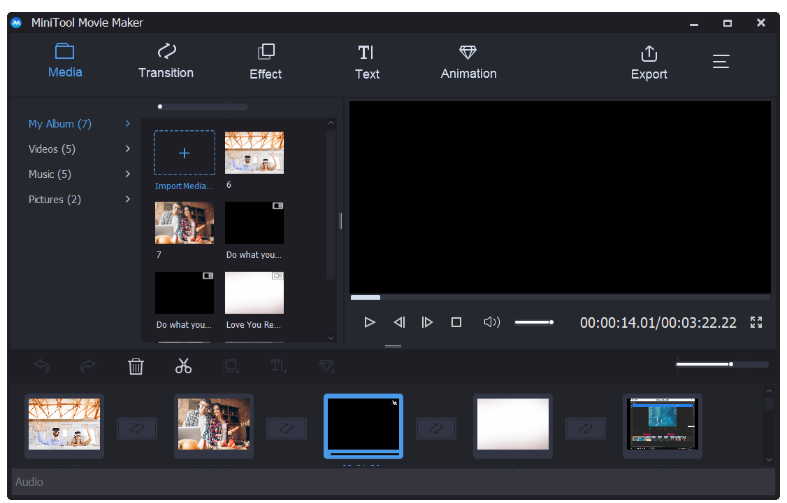Click transition slot after first timeline clip
Image resolution: width=787 pixels, height=503 pixels.
137,429
